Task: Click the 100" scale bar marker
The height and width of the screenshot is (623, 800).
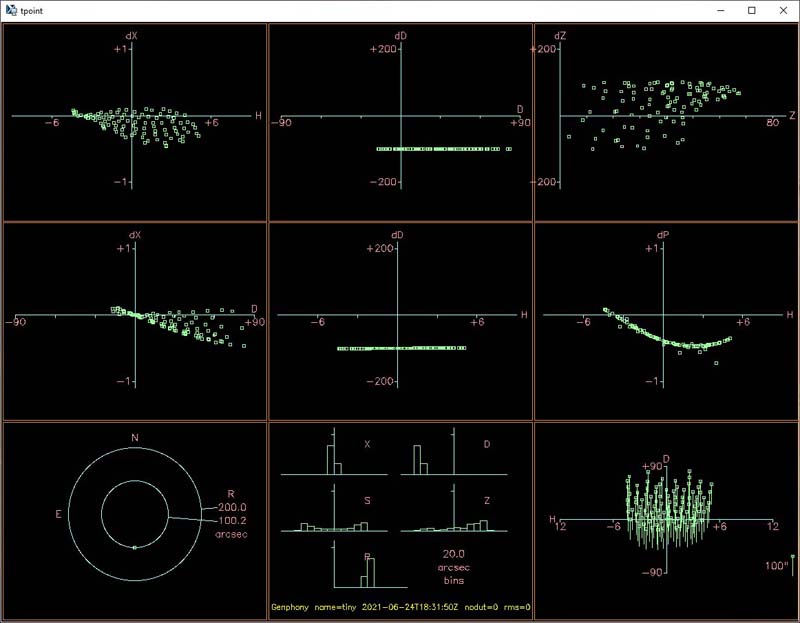Action: 780,566
